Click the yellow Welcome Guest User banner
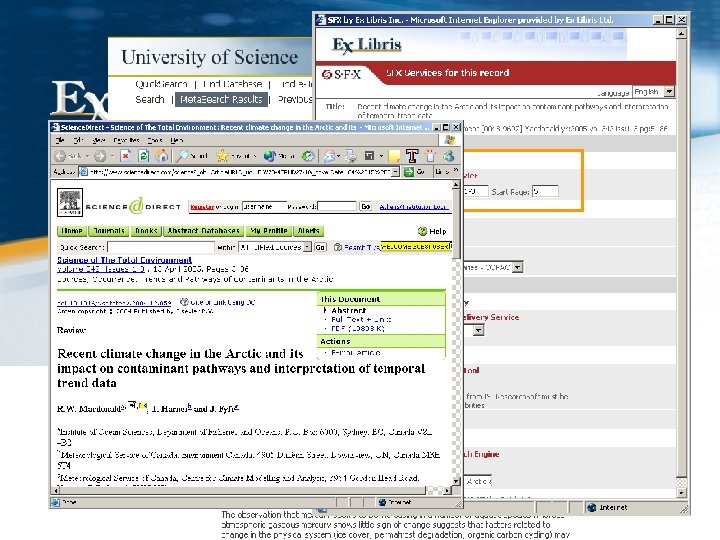This screenshot has height=540, width=720. (x=416, y=247)
